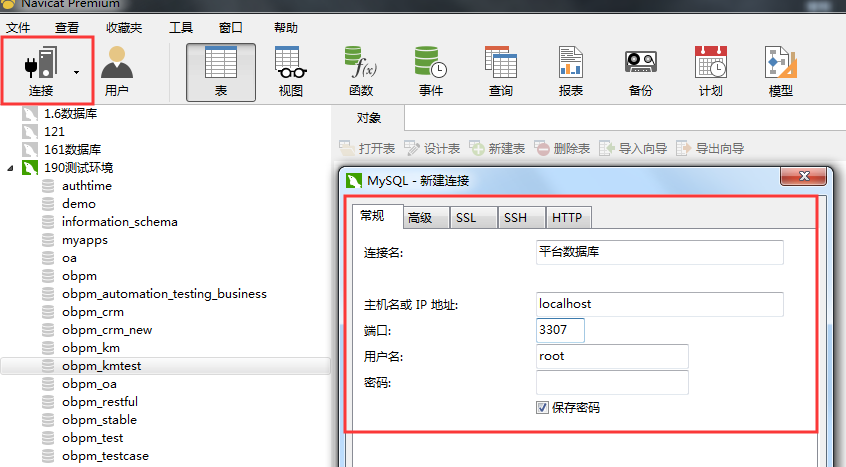Viewport: 846px width, 467px height.
Task: Select the authtime database
Action: pos(86,186)
